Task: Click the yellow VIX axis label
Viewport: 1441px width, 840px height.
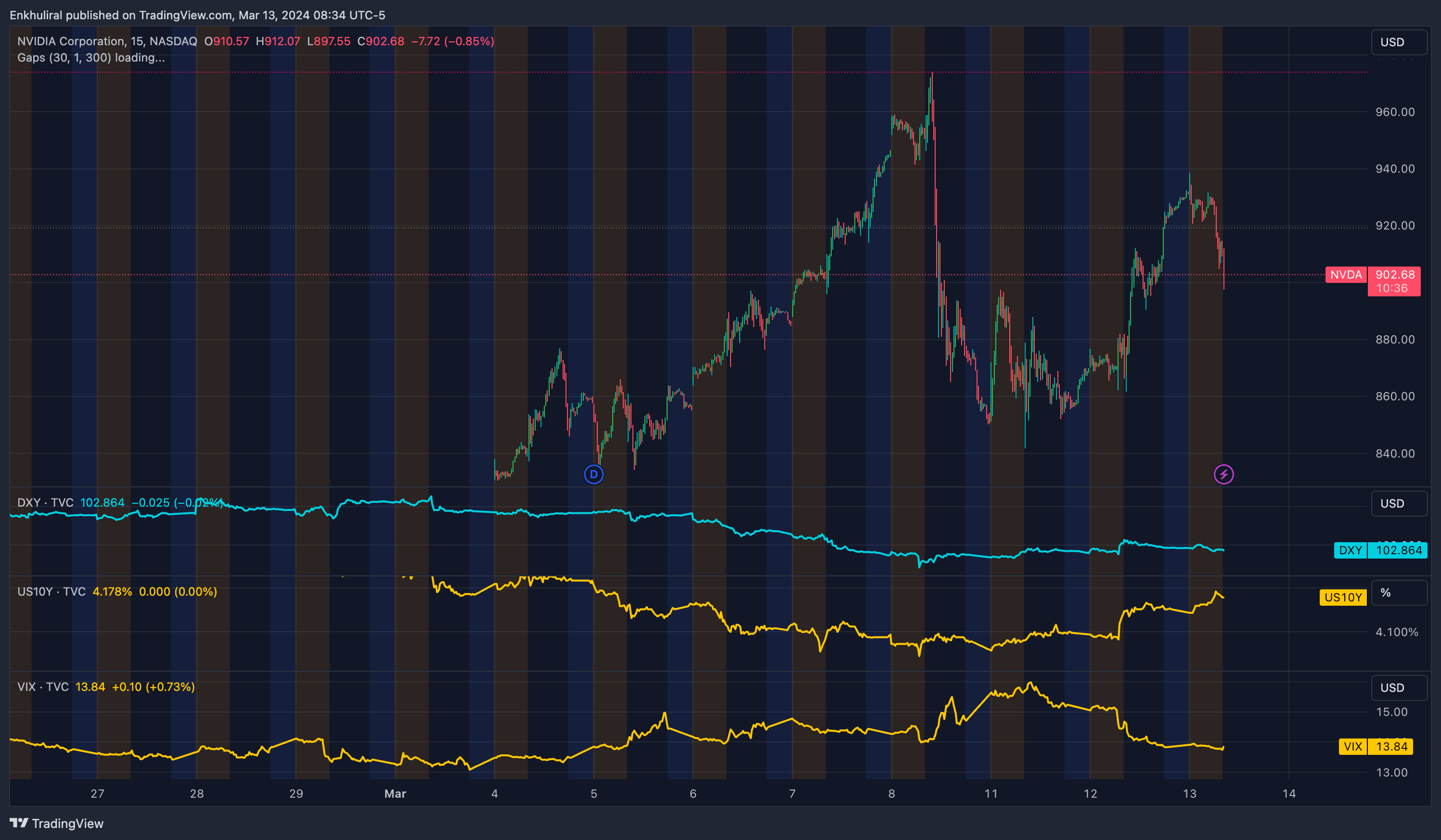Action: 1352,747
